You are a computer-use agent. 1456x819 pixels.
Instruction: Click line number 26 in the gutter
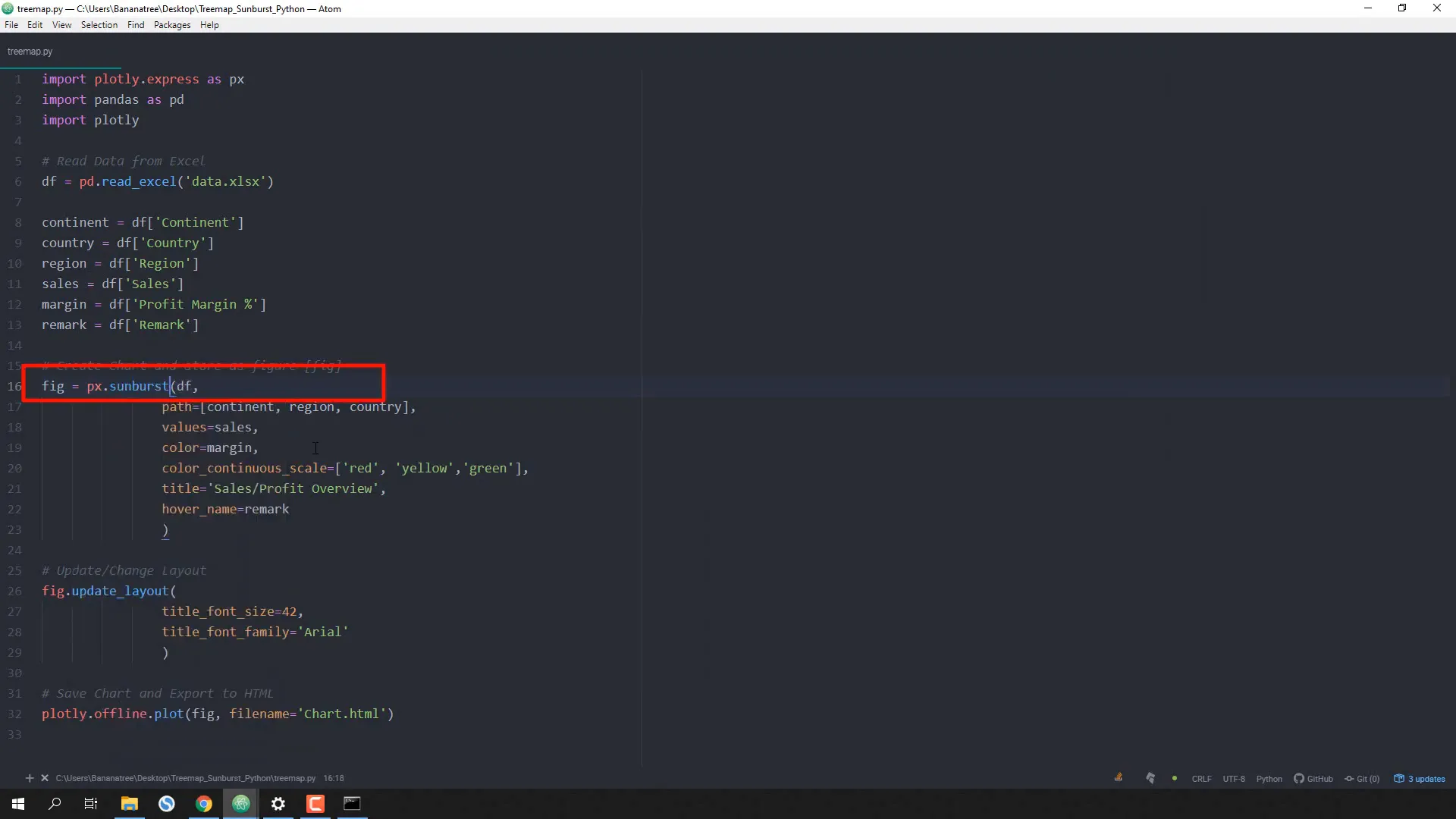click(x=15, y=591)
